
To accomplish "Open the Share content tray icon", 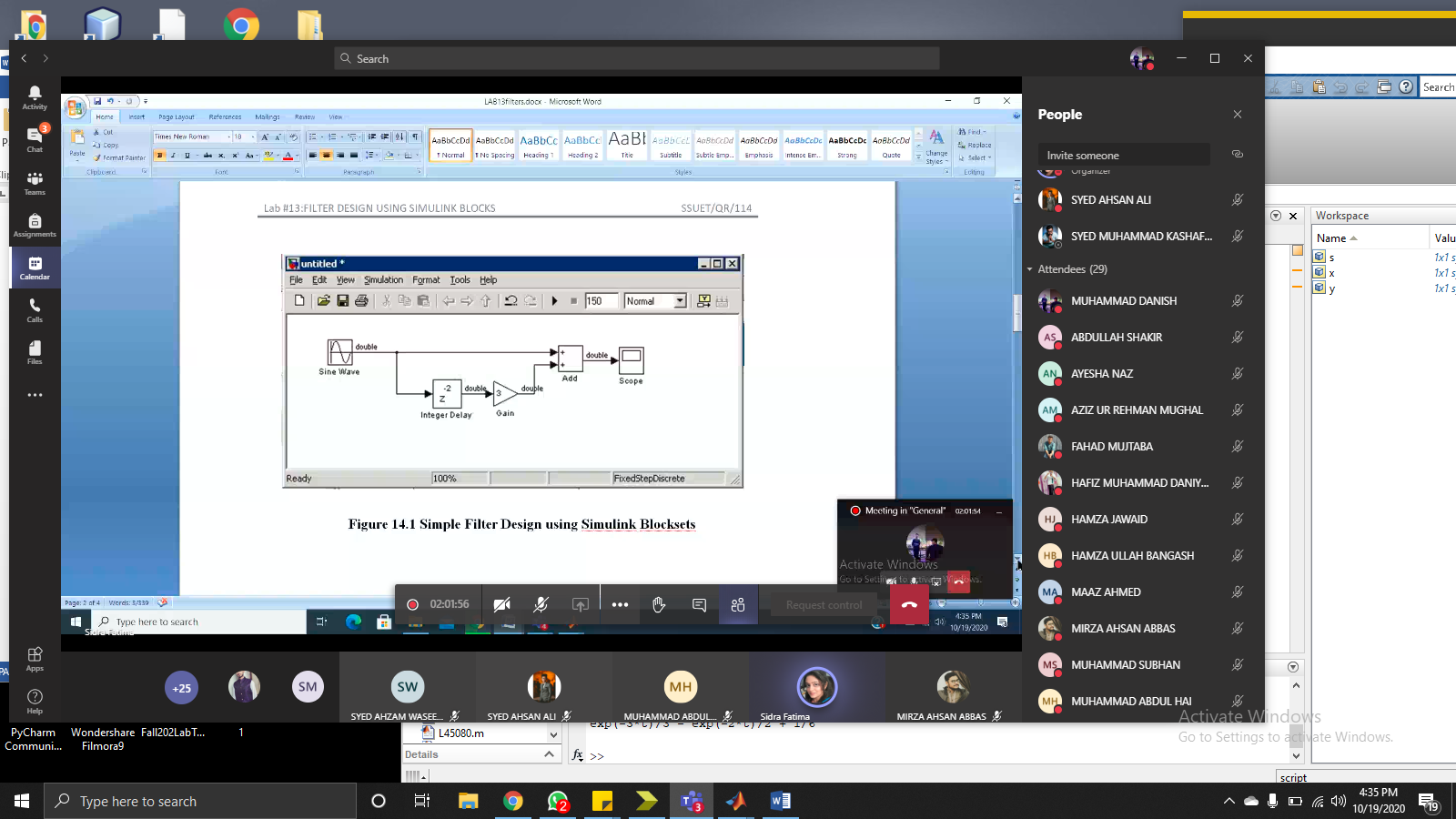I will coord(580,605).
